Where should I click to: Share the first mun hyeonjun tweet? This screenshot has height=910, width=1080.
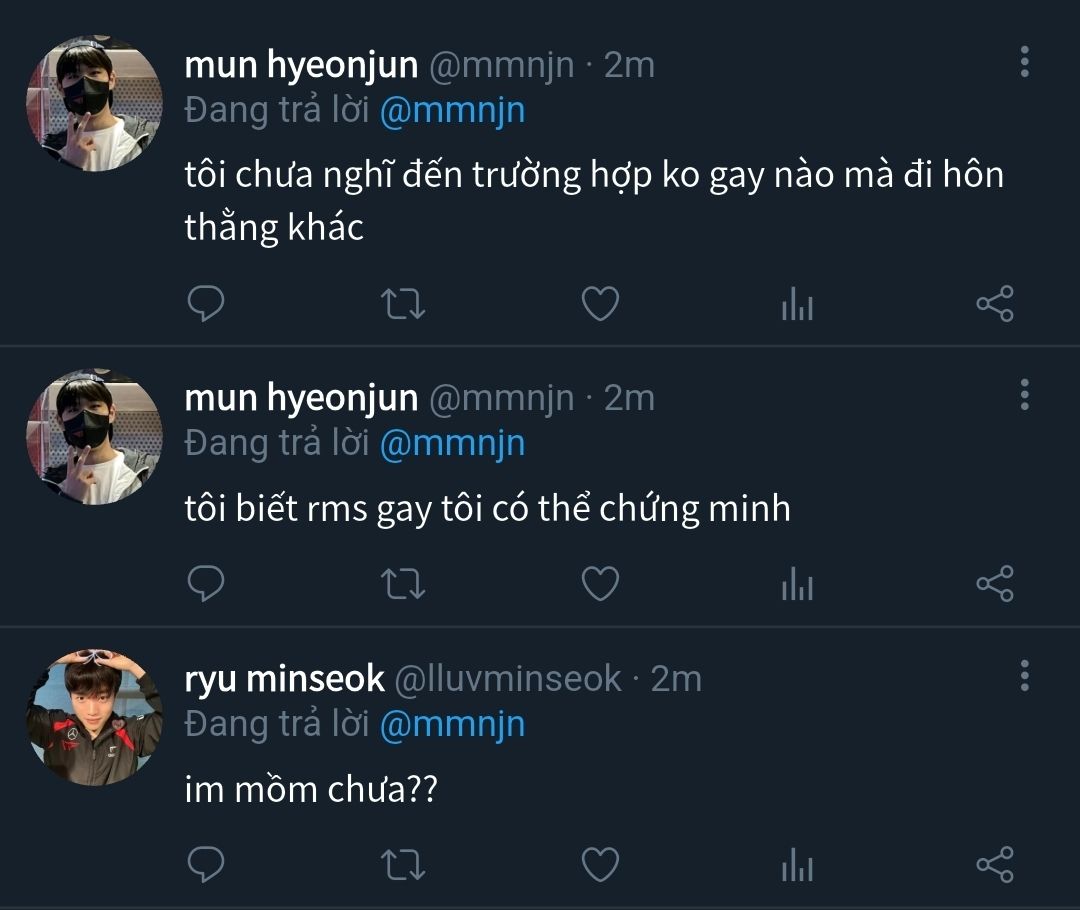(x=995, y=304)
